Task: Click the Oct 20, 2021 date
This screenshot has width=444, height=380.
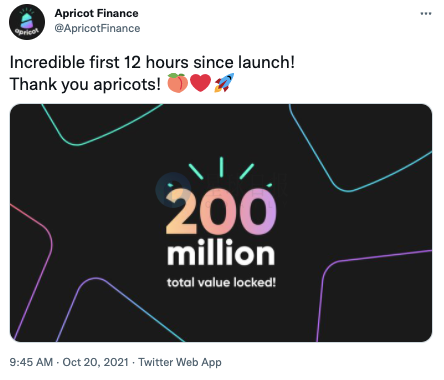Action: pos(95,362)
